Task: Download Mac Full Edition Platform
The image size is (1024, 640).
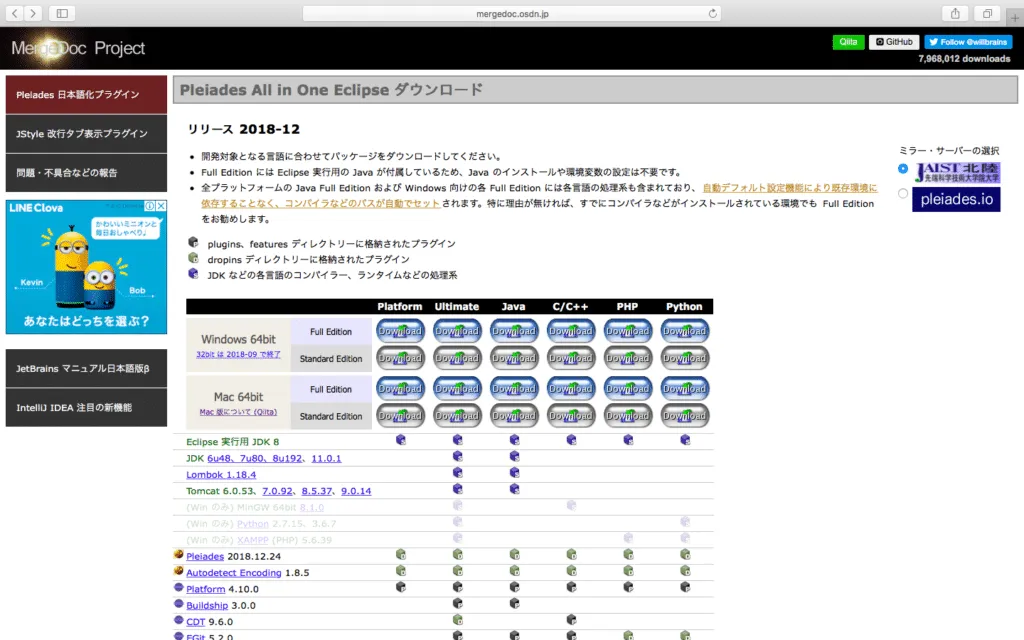Action: tap(400, 389)
